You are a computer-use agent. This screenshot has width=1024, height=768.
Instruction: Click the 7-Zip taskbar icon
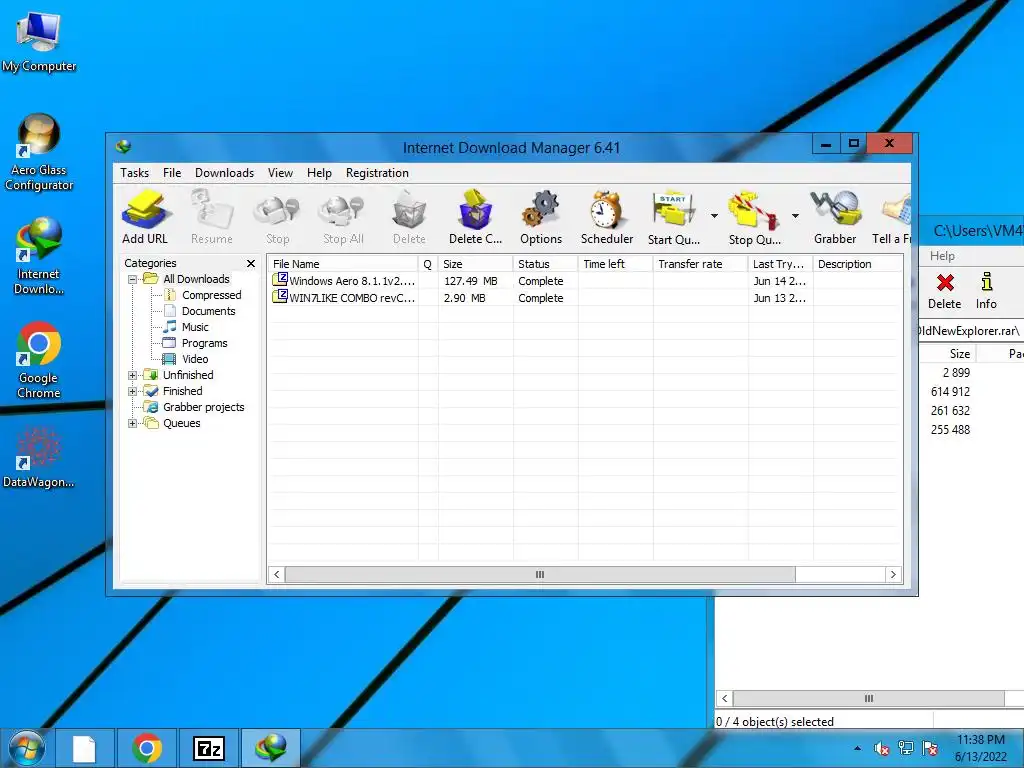point(209,748)
